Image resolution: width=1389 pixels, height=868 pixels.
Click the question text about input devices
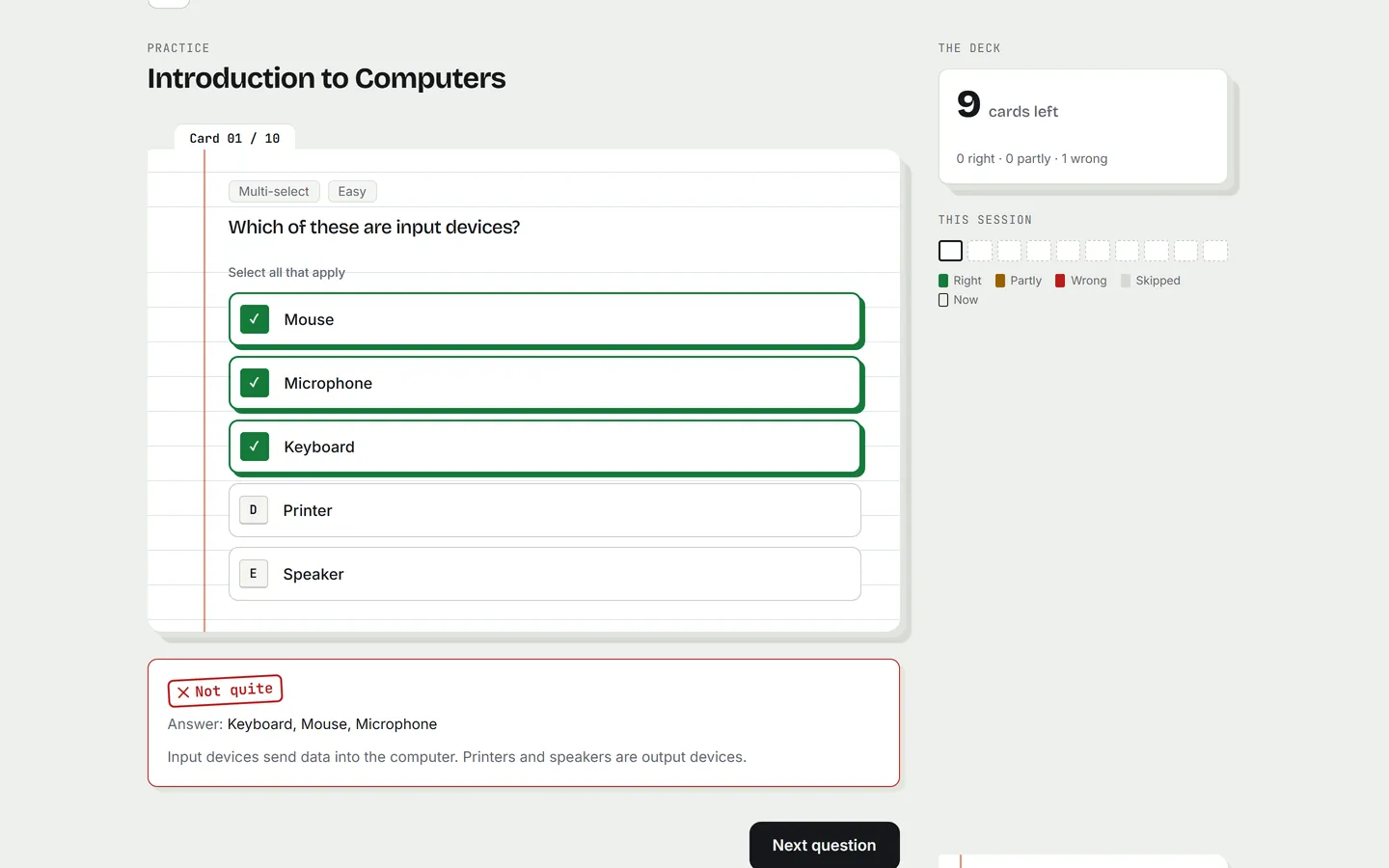tap(374, 227)
